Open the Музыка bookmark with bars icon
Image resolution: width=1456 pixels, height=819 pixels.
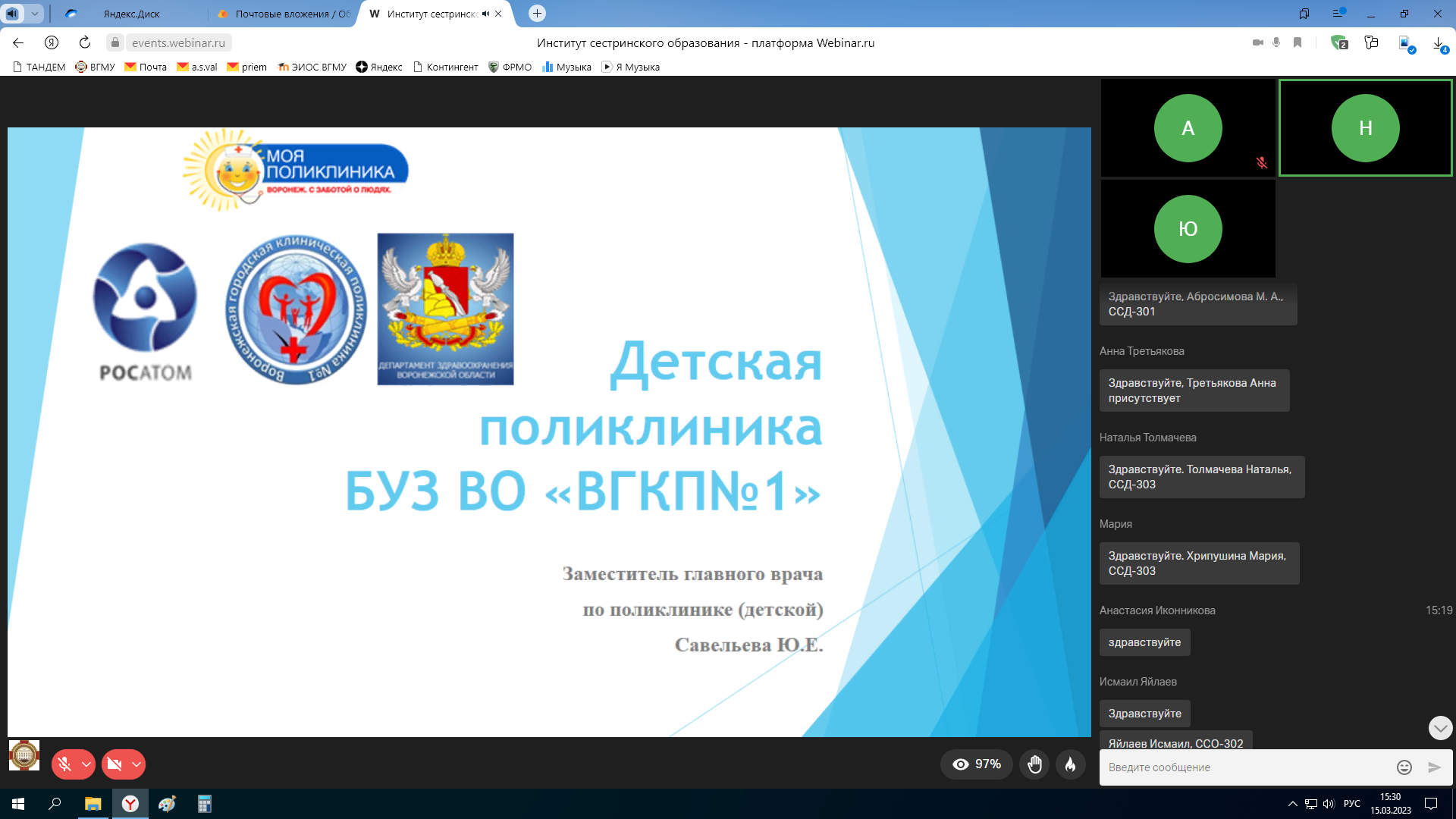coord(566,67)
